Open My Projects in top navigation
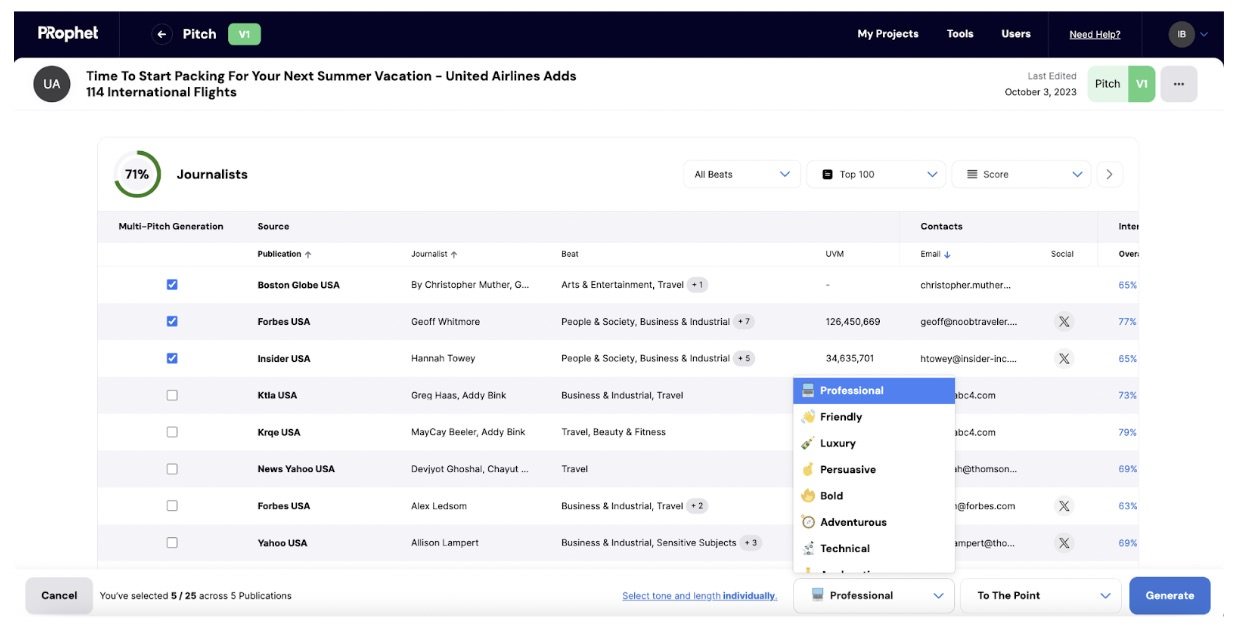This screenshot has width=1242, height=638. [x=888, y=34]
